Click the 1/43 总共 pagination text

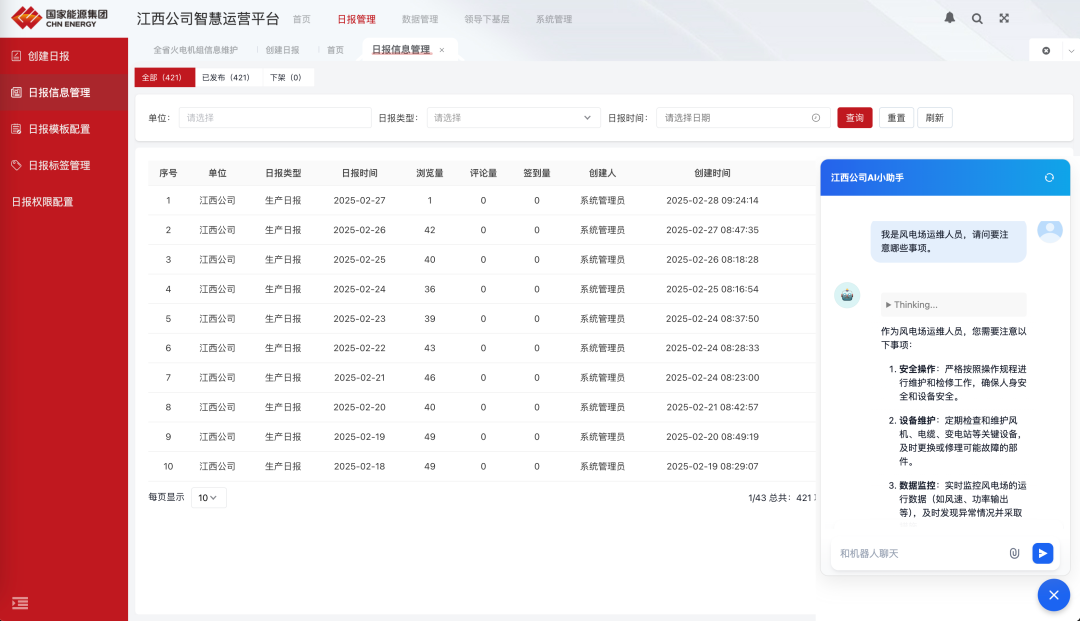[782, 498]
